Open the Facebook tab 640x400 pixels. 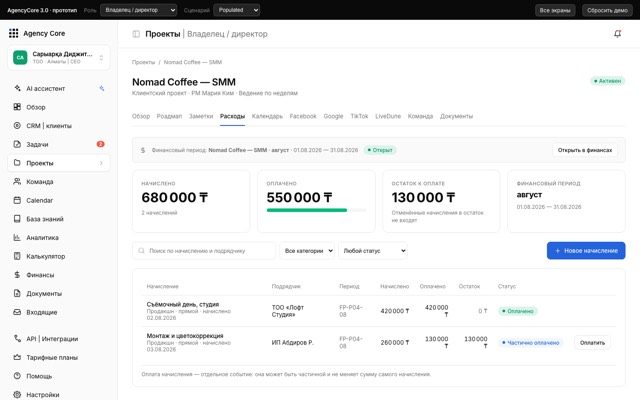tap(303, 116)
